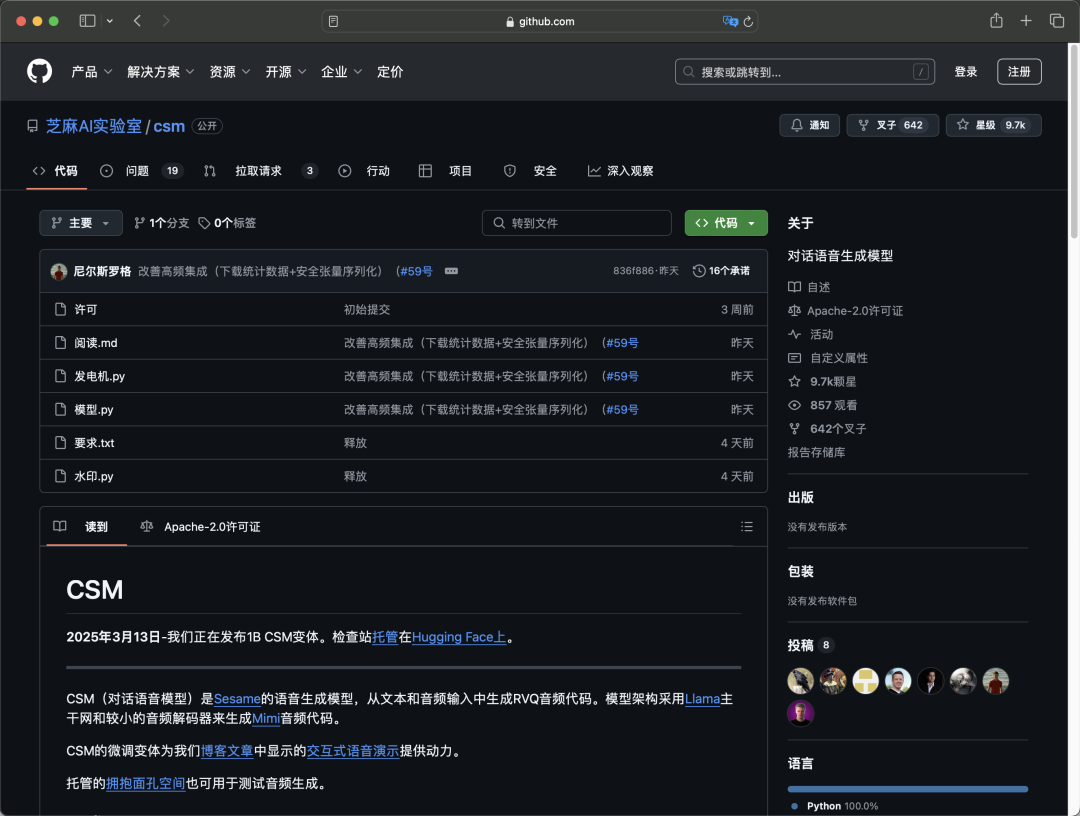1080x816 pixels.
Task: Click the Python language progress bar
Action: [x=907, y=789]
